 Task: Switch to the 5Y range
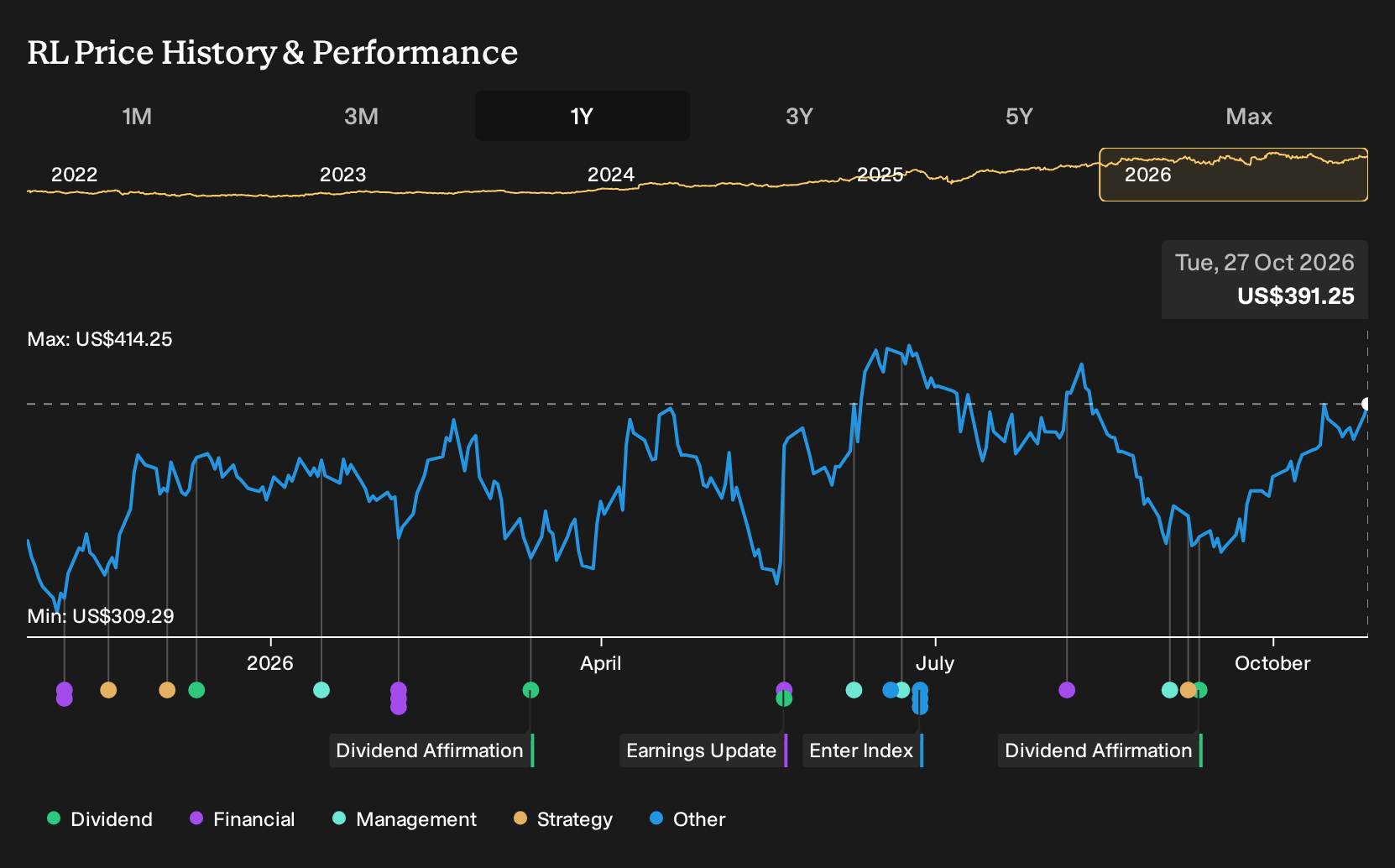(x=1019, y=116)
